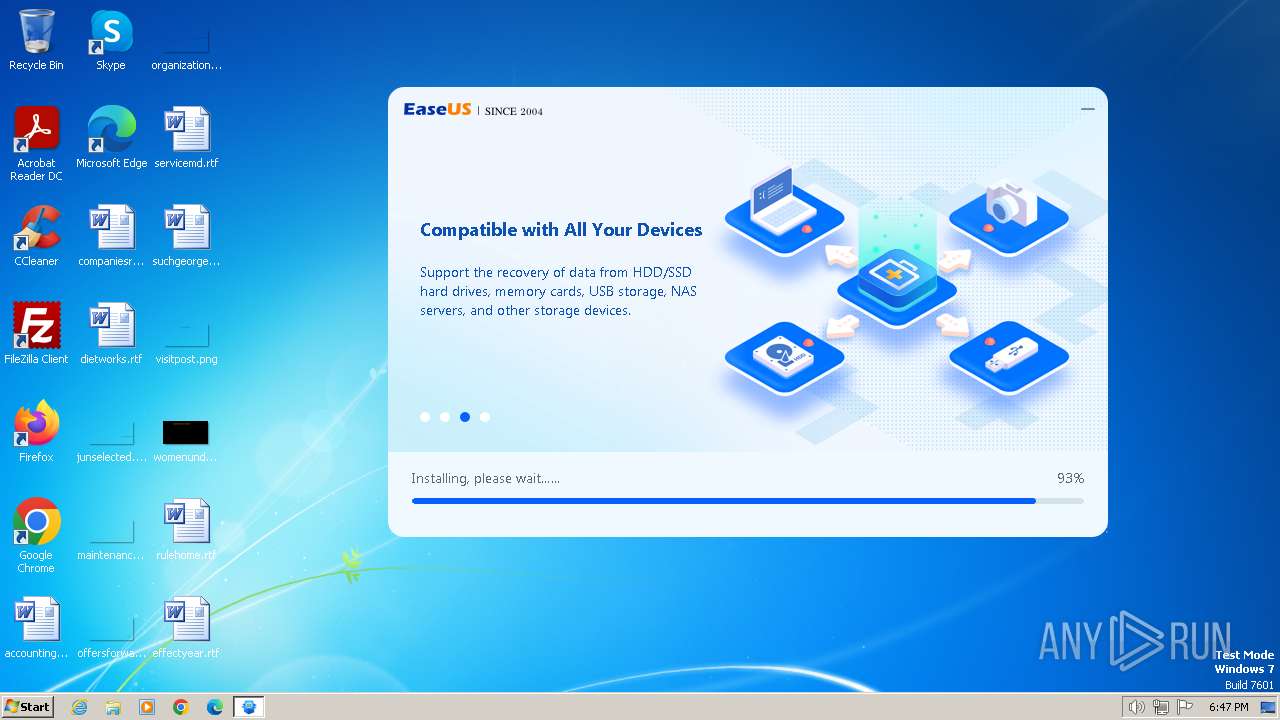Image resolution: width=1280 pixels, height=720 pixels.
Task: Open the accounting... Word document
Action: (36, 628)
